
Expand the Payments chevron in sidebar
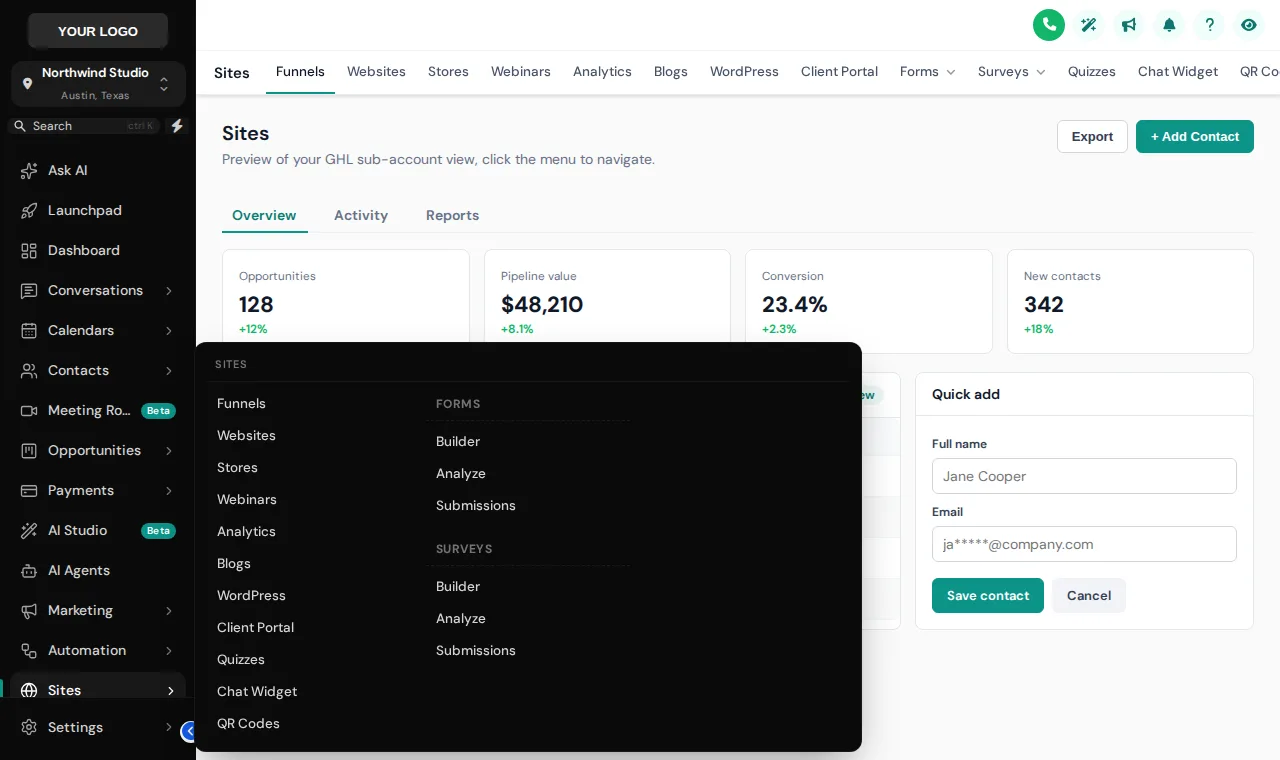(169, 491)
